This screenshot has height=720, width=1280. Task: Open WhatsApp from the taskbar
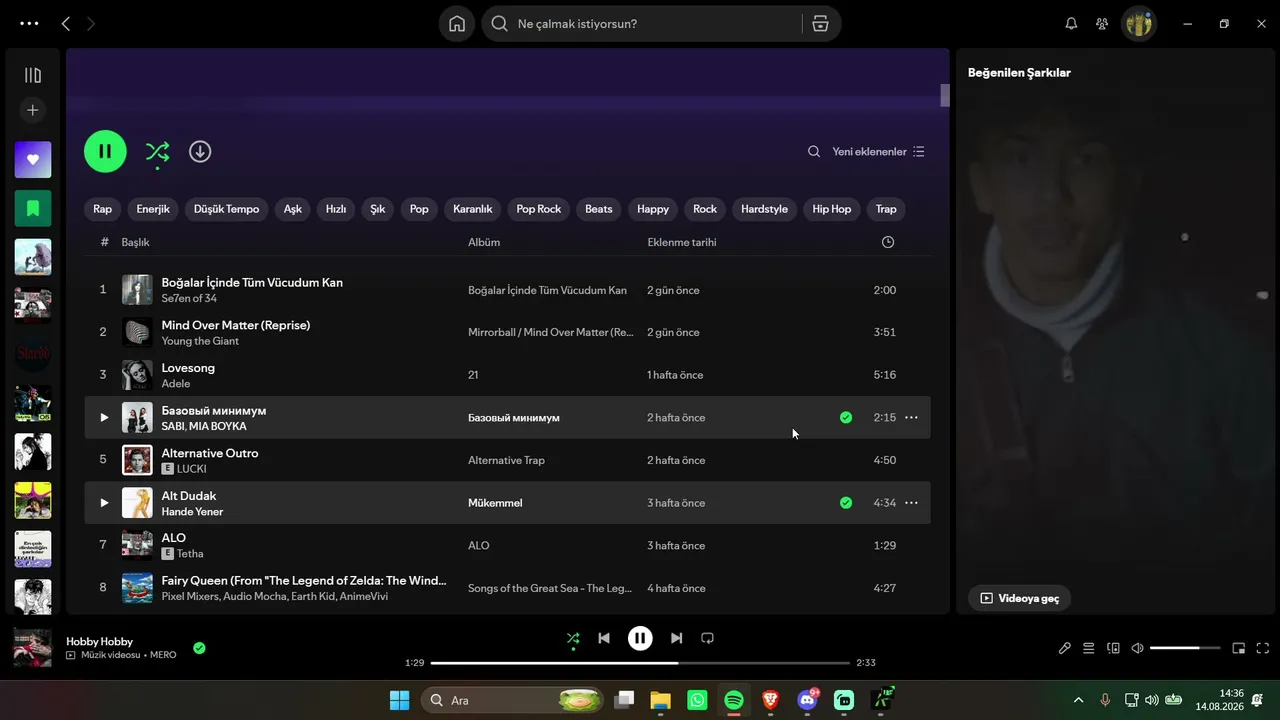(x=697, y=700)
